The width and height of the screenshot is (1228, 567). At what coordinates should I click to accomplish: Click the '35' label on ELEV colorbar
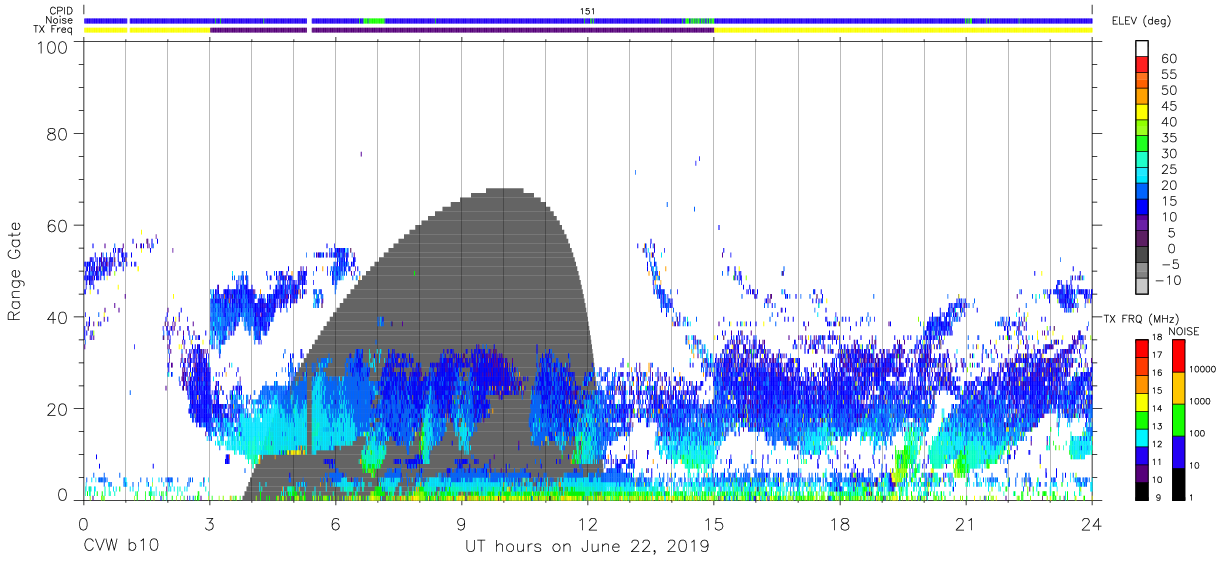point(1168,138)
